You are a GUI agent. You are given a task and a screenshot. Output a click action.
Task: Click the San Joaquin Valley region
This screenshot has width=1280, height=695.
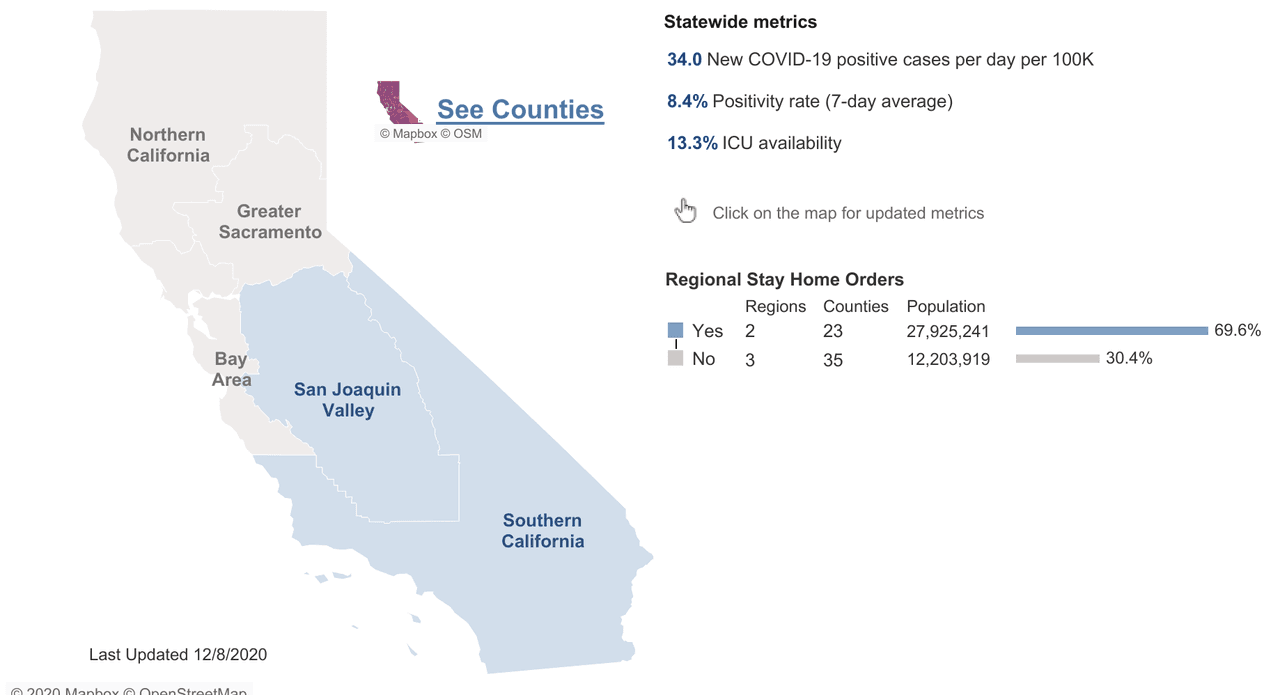pos(347,399)
